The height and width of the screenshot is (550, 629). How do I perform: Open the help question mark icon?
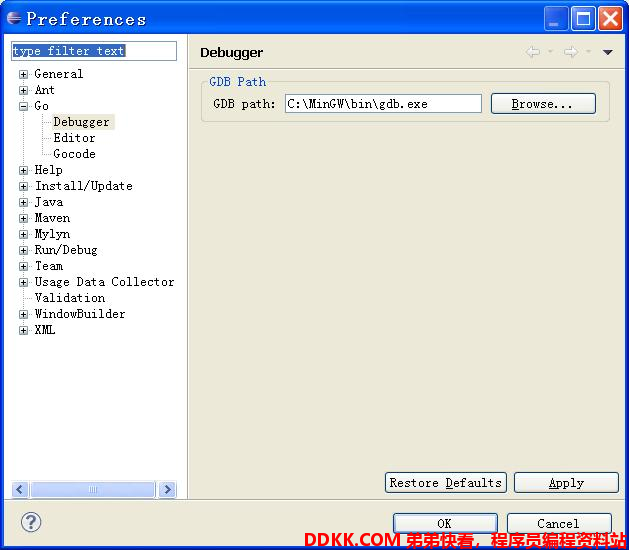(31, 522)
